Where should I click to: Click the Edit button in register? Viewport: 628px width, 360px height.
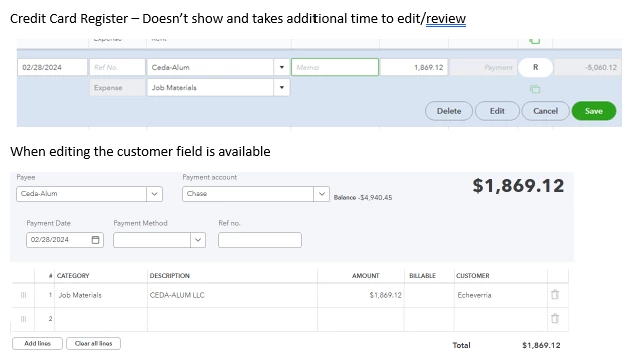click(497, 111)
